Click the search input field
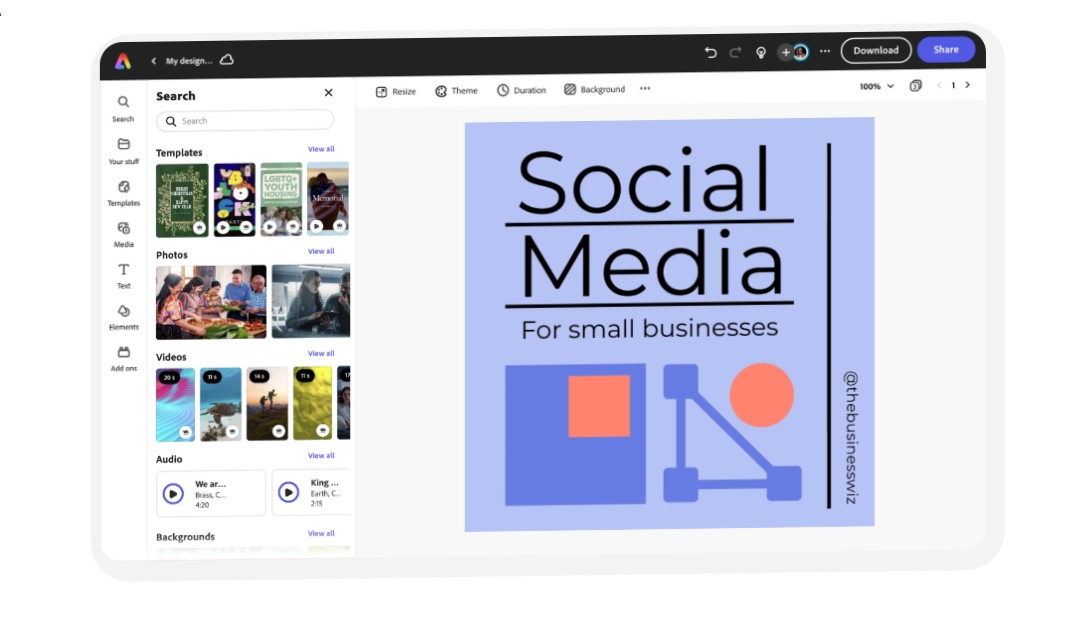This screenshot has width=1090, height=640. pyautogui.click(x=245, y=120)
